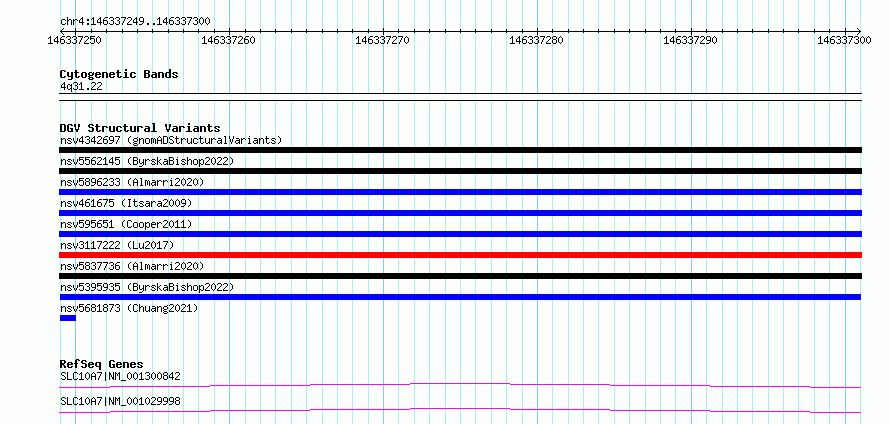The height and width of the screenshot is (424, 890).
Task: Click the short blue bar for nsv5681873
Action: 68,318
